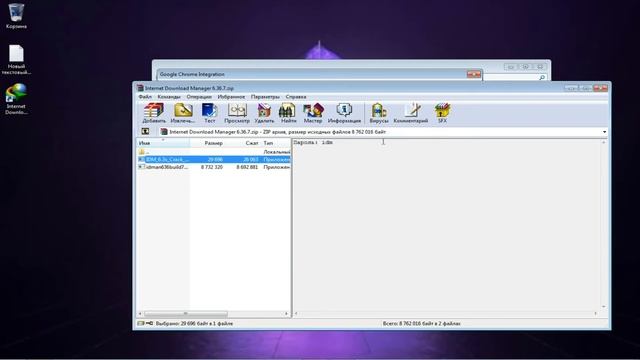
Task: Select the parent folder '..' row
Action: tap(214, 152)
